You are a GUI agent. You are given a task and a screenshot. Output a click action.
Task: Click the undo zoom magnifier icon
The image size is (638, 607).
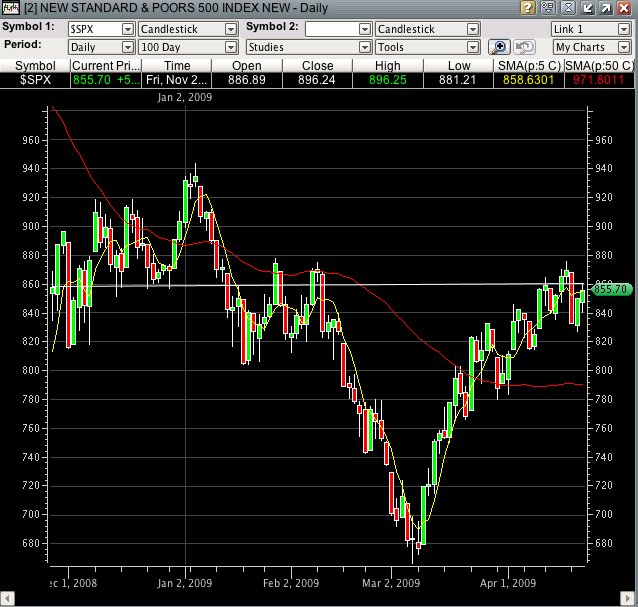pyautogui.click(x=525, y=47)
